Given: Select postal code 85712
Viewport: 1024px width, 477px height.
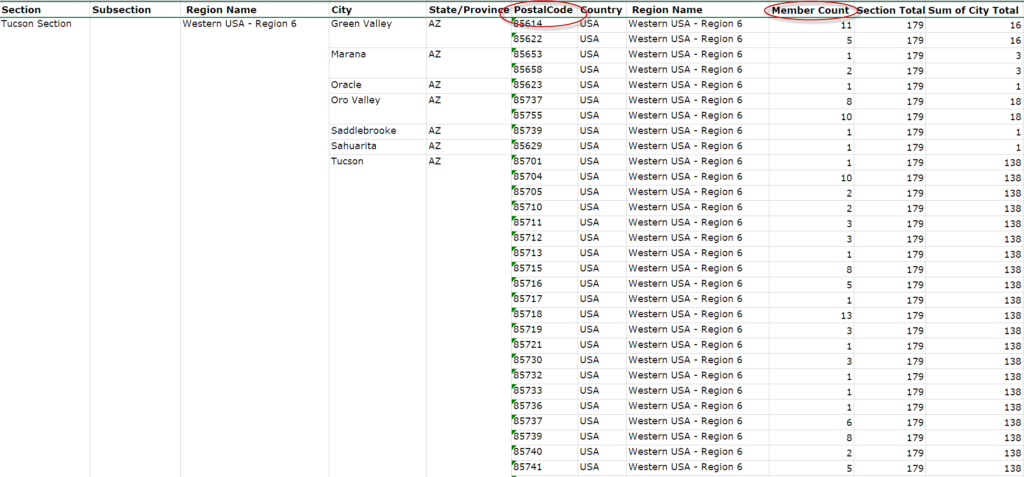Looking at the screenshot, I should [528, 238].
